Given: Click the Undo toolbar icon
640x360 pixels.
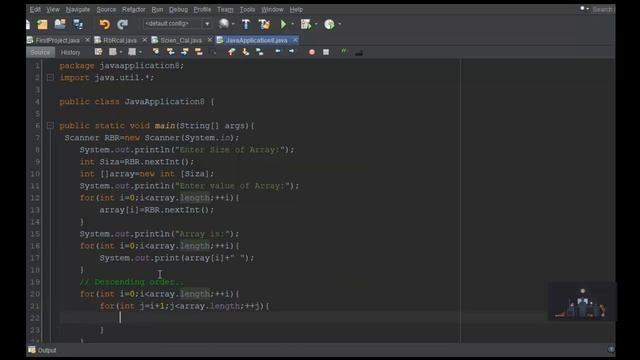Looking at the screenshot, I should pos(104,24).
